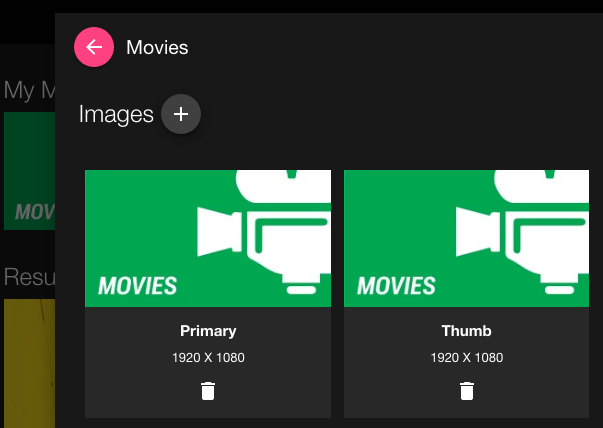Open the dimmed Movies library card behind dialog
The height and width of the screenshot is (428, 603).
(x=29, y=171)
